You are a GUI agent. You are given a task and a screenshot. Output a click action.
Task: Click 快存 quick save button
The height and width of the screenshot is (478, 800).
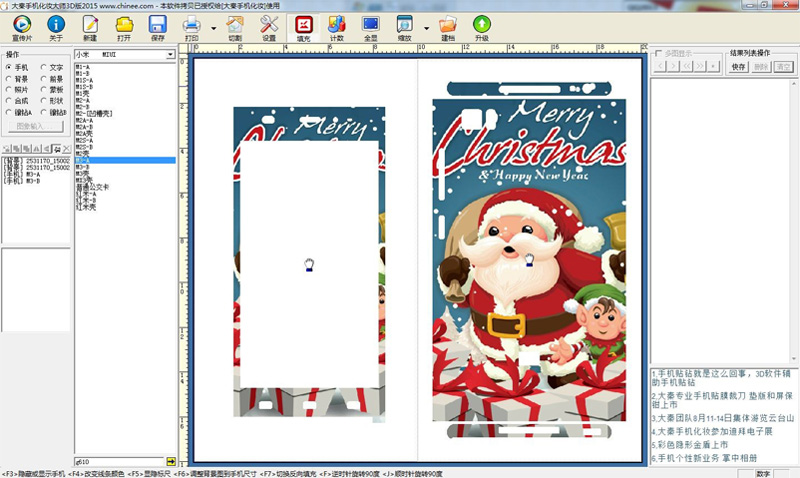pos(738,67)
